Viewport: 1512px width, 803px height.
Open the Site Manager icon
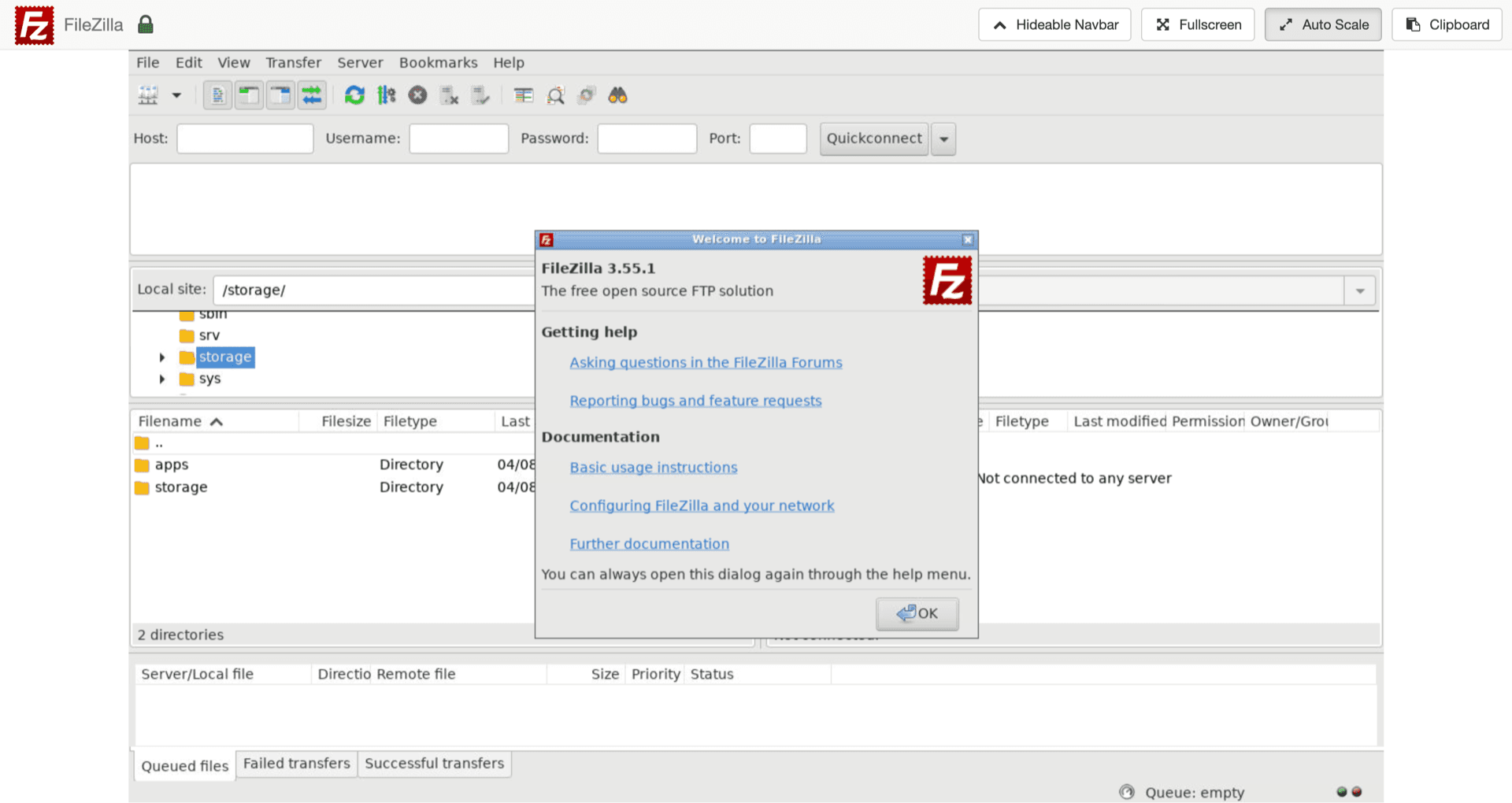(x=148, y=95)
